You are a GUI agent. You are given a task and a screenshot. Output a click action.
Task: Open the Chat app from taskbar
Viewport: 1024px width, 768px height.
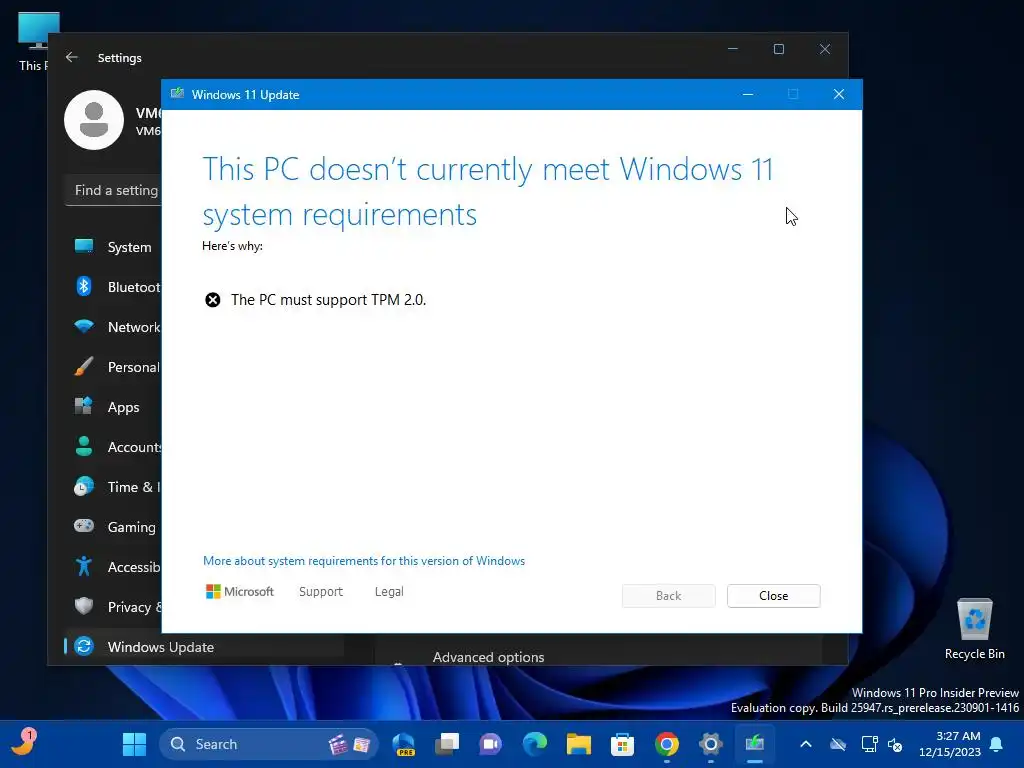pyautogui.click(x=490, y=744)
